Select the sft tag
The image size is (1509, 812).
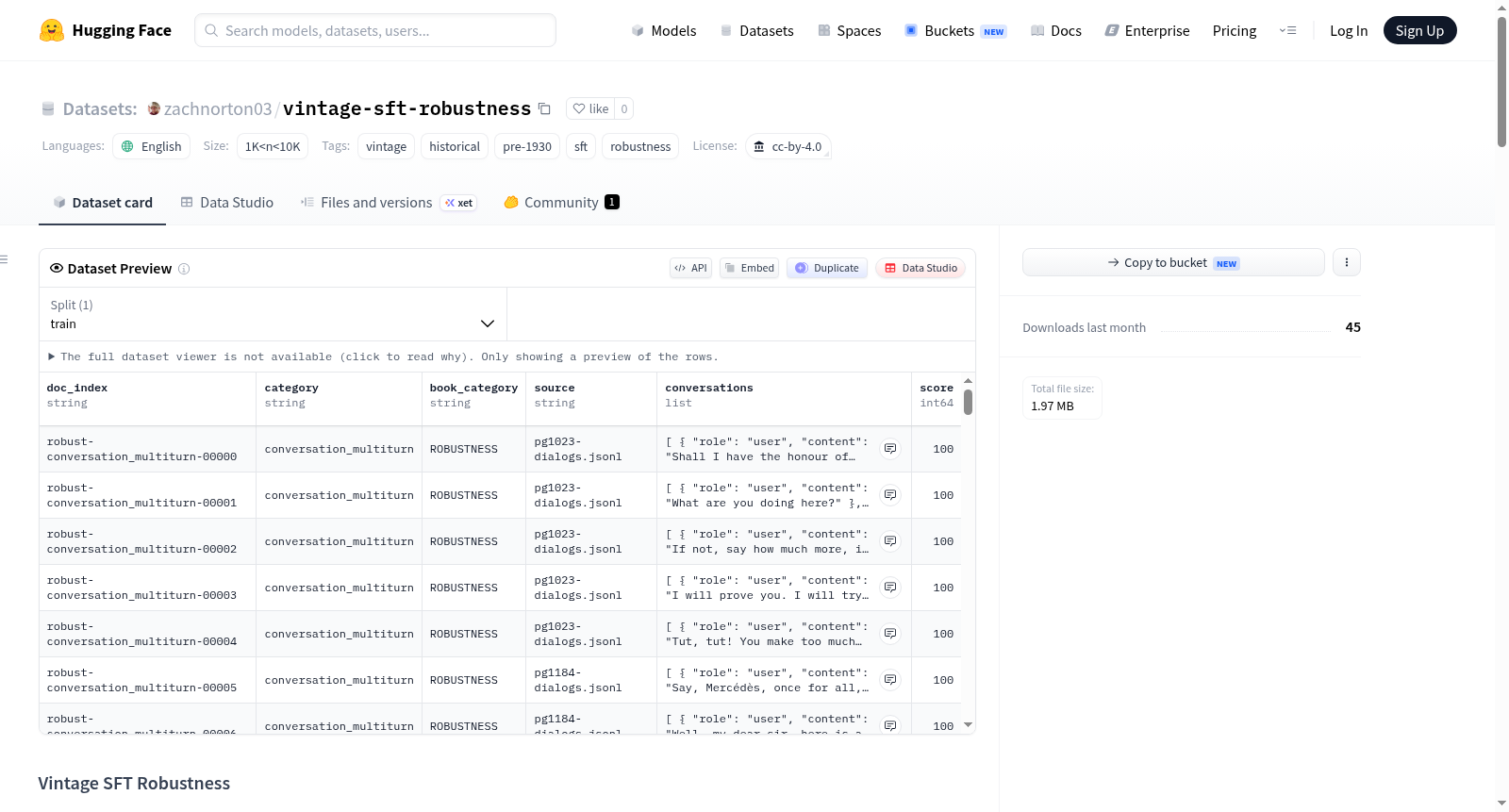click(581, 146)
